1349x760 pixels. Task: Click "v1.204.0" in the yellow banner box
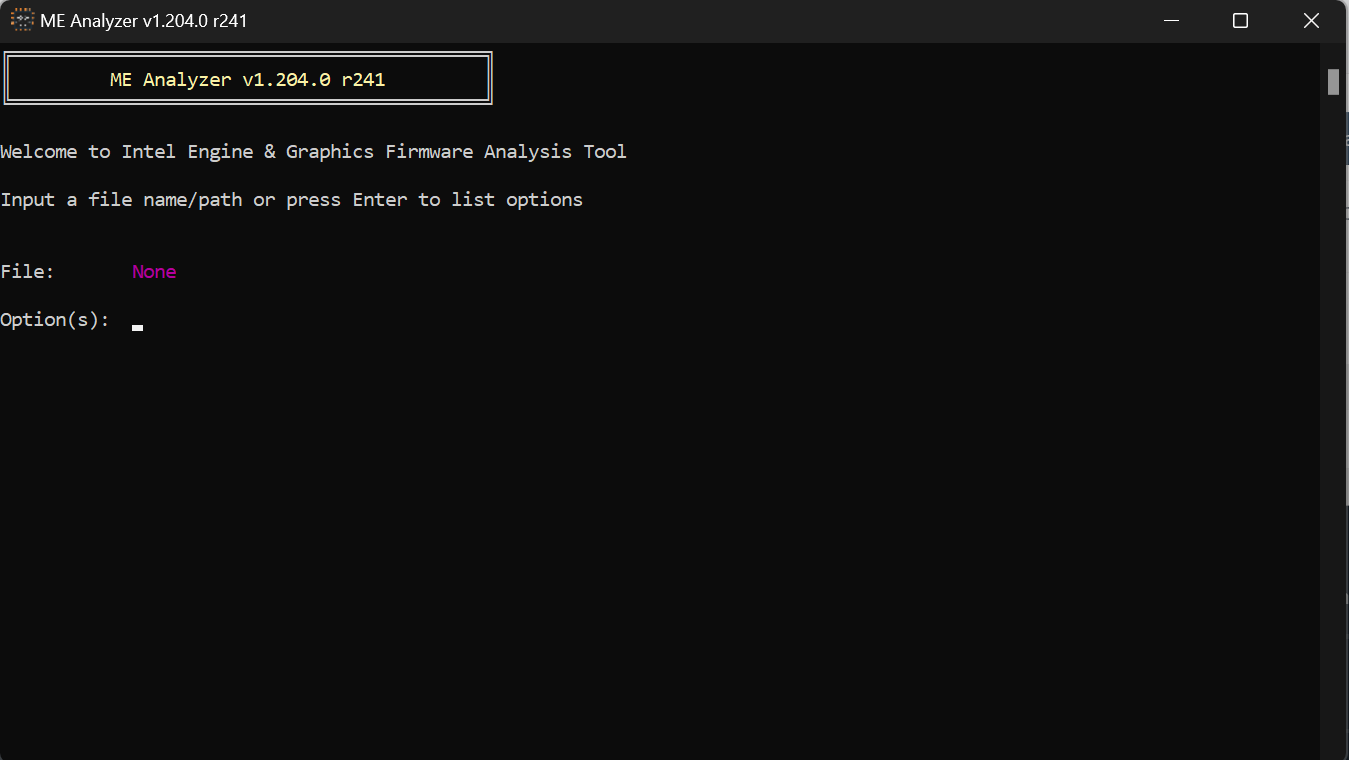point(286,80)
